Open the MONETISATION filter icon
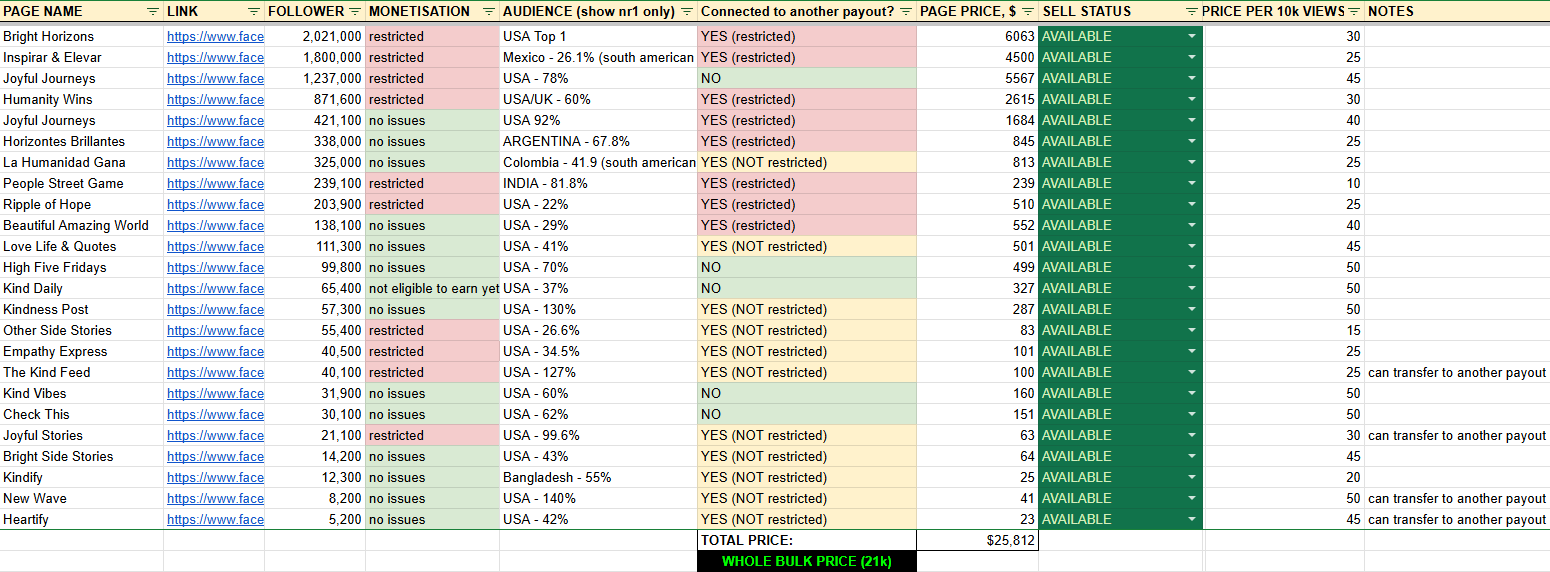 [488, 11]
